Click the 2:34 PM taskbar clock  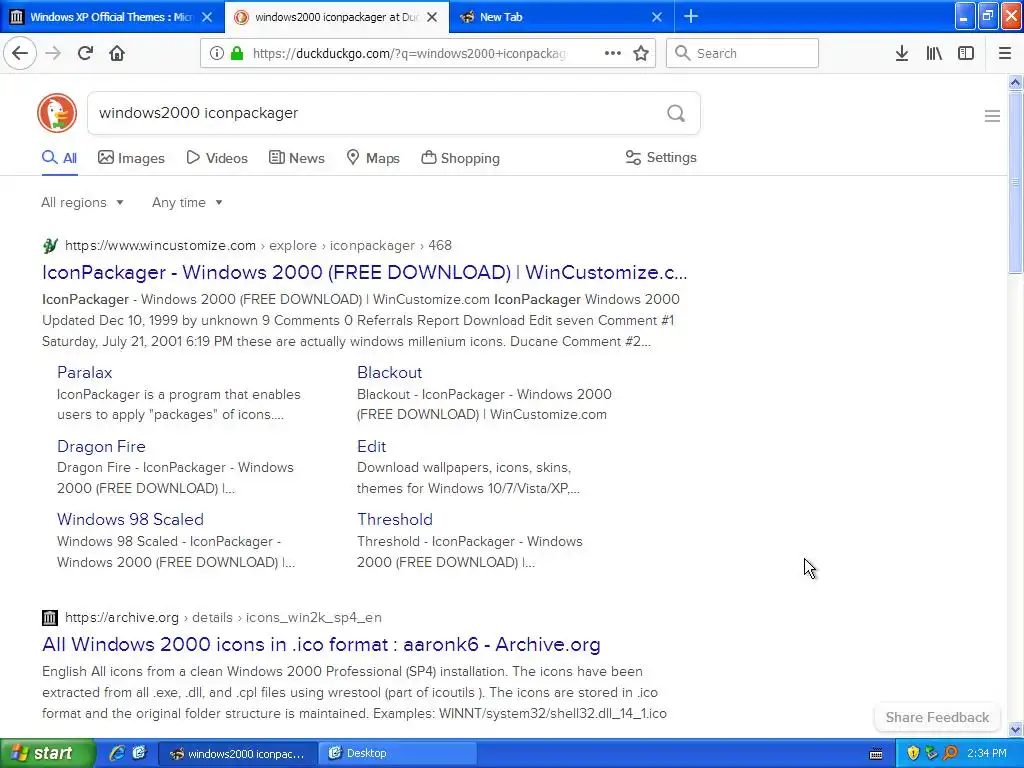[987, 753]
